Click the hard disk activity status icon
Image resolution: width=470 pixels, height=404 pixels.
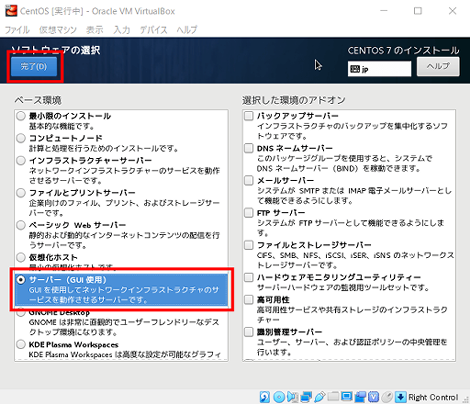(265, 397)
